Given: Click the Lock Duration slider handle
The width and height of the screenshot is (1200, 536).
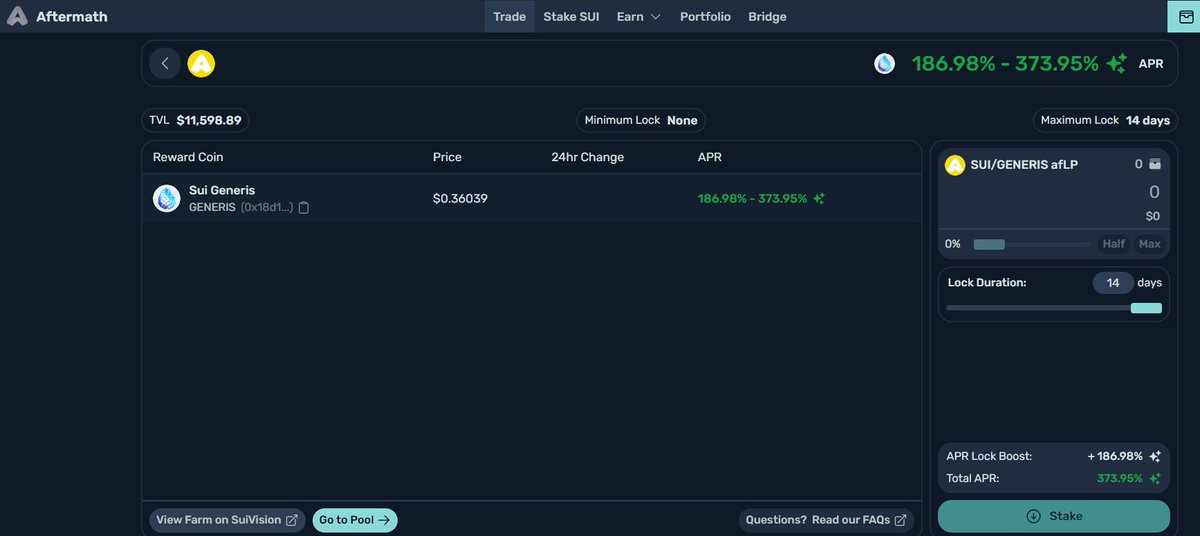Looking at the screenshot, I should 1146,308.
